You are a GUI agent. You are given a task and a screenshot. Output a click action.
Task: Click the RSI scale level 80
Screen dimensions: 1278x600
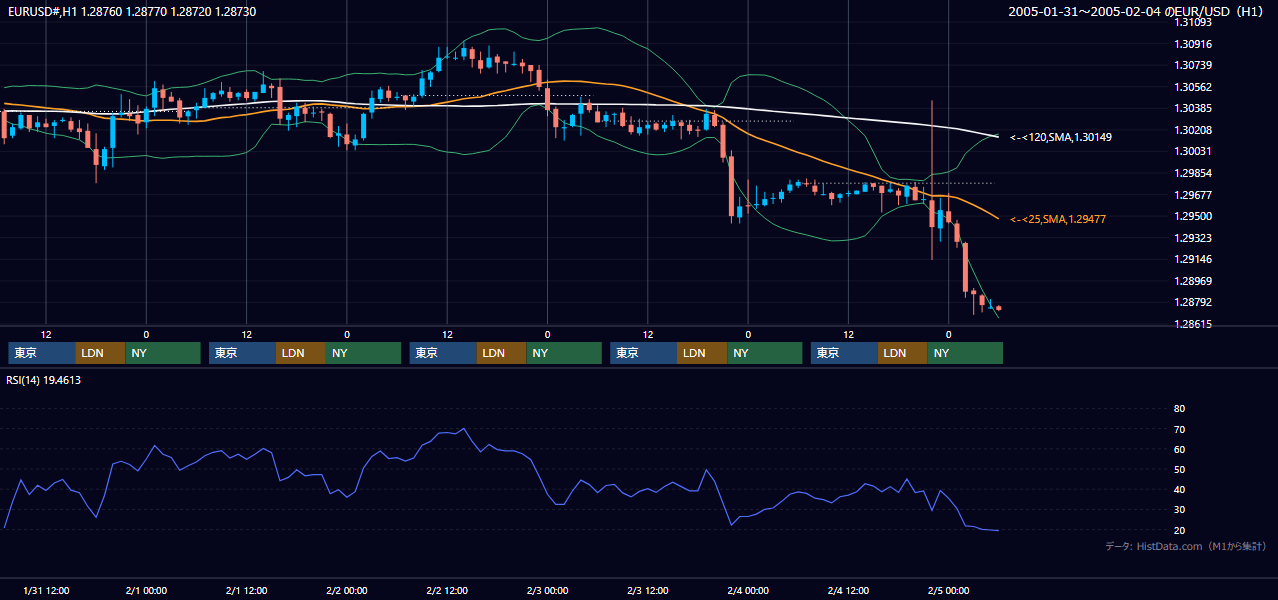click(1179, 409)
